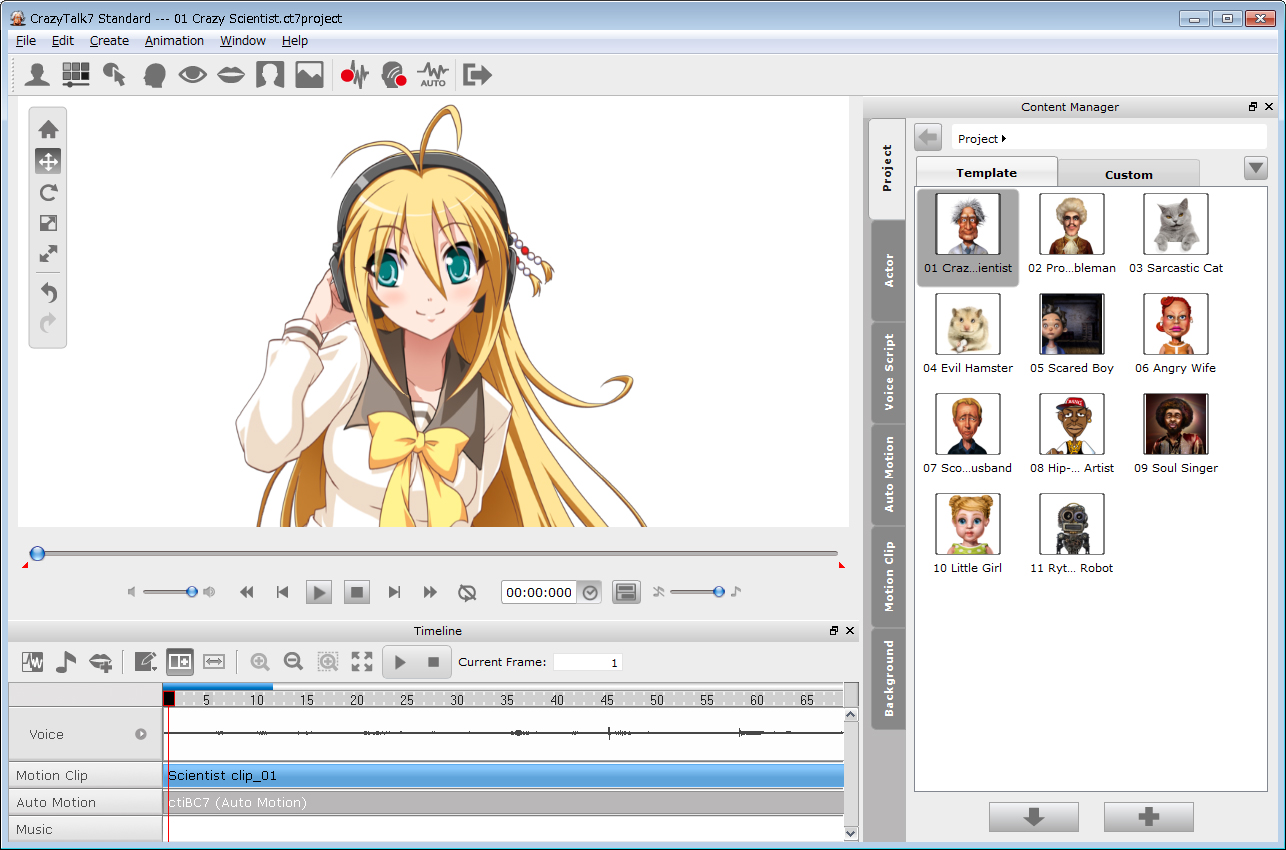Viewport: 1286px width, 850px height.
Task: Click the record voice waveform icon
Action: [355, 75]
